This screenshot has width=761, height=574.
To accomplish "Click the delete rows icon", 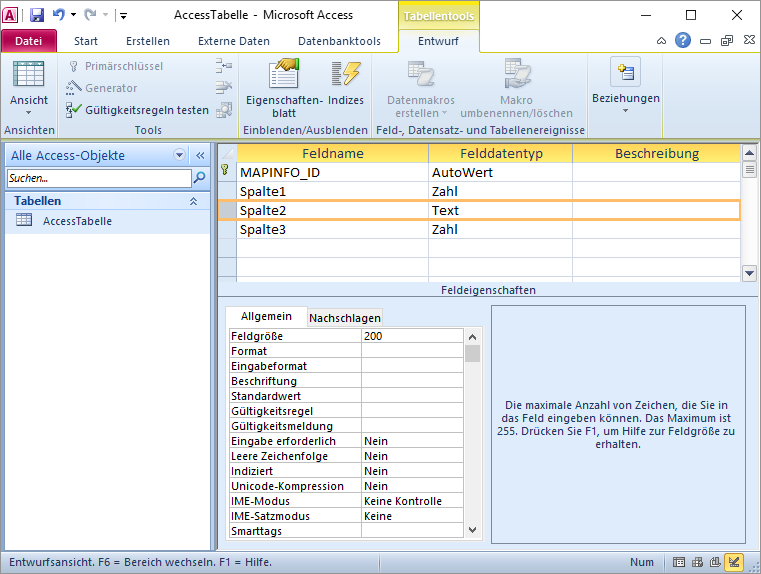I will pos(224,87).
